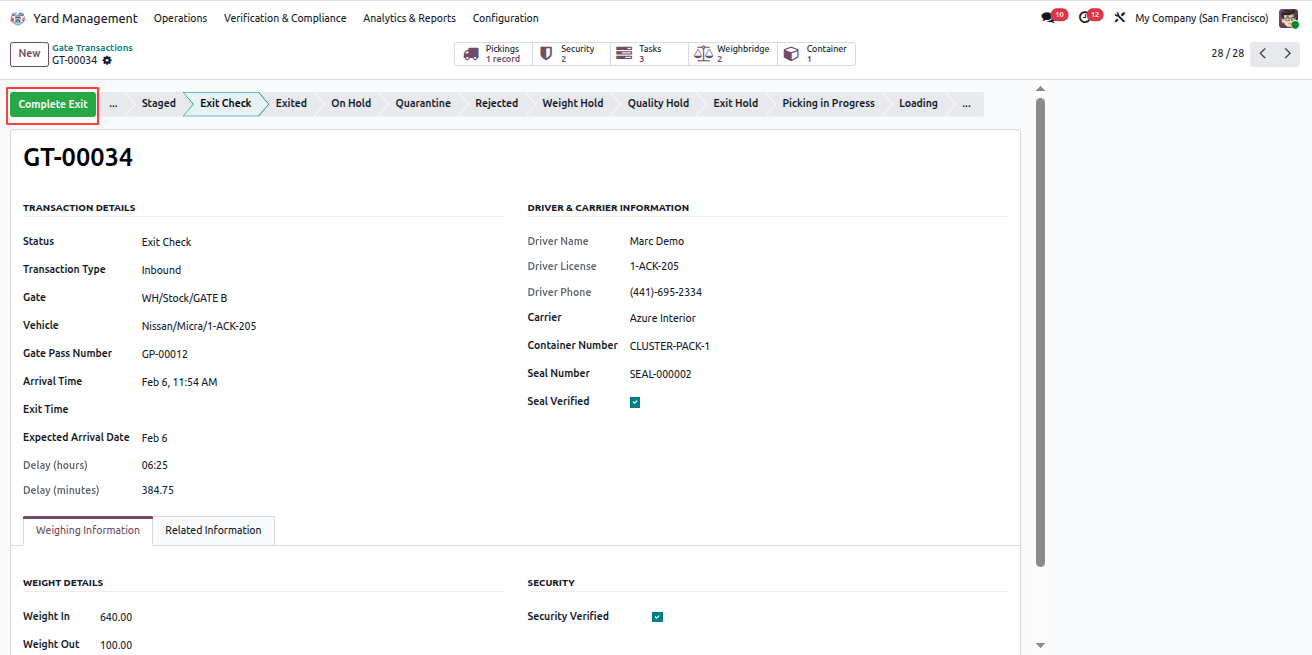Open the Security shield smart button
The image size is (1312, 655).
(571, 54)
